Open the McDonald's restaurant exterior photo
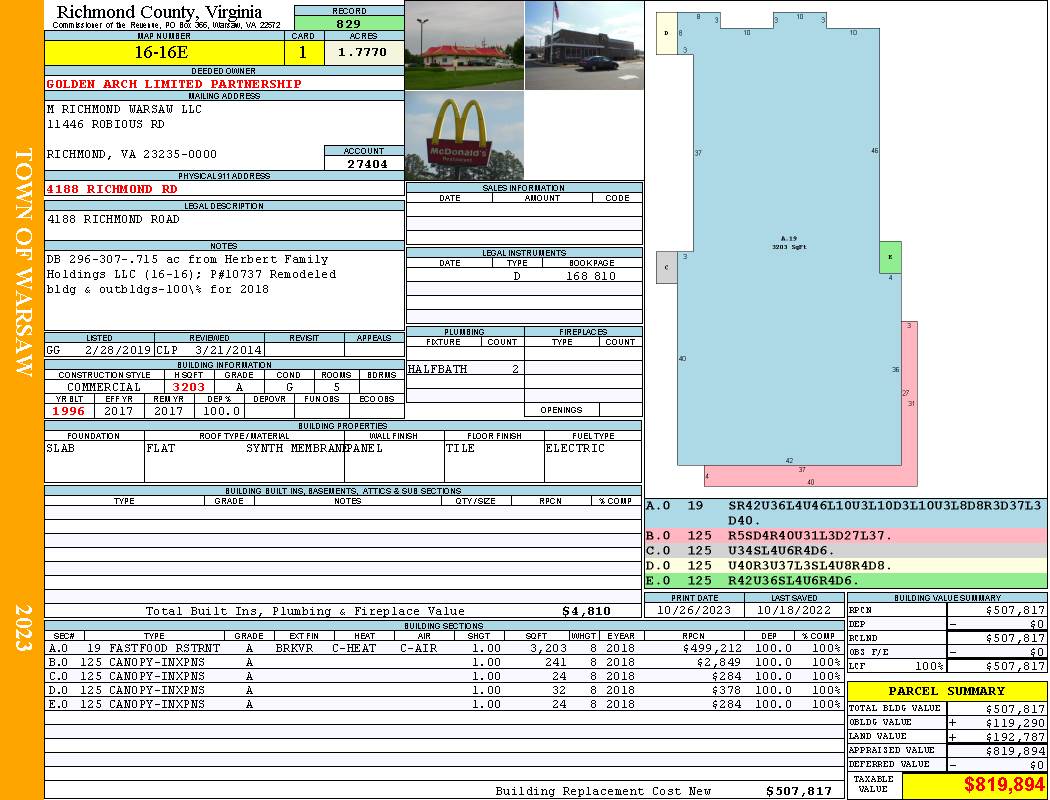This screenshot has width=1050, height=800. 464,45
